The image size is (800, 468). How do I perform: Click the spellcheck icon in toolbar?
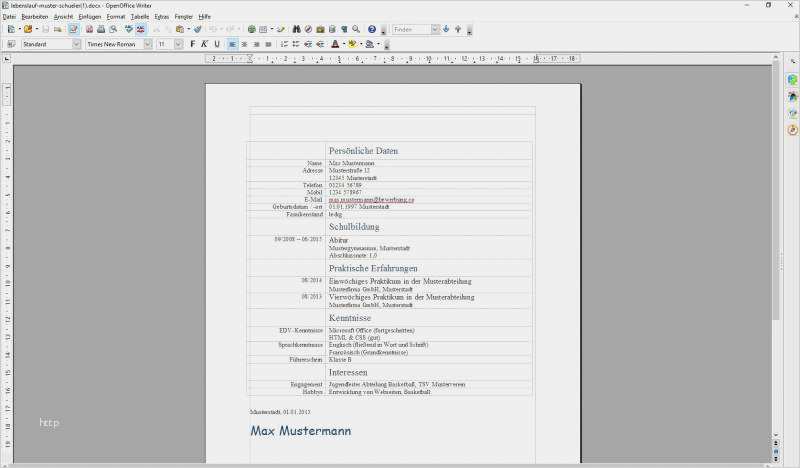coord(128,30)
